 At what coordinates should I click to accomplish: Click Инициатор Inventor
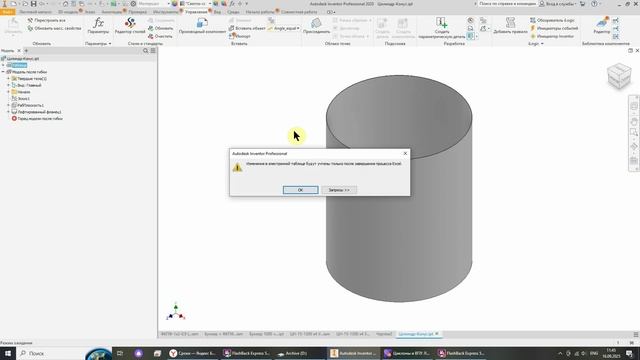[552, 36]
